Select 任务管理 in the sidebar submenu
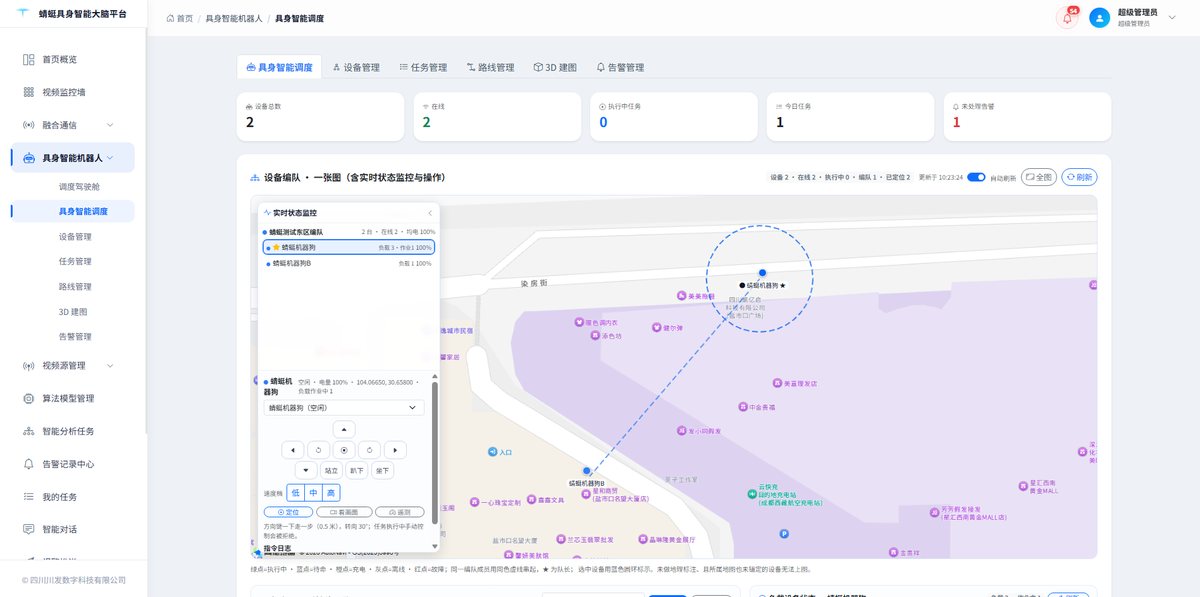The height and width of the screenshot is (597, 1200). [x=75, y=262]
